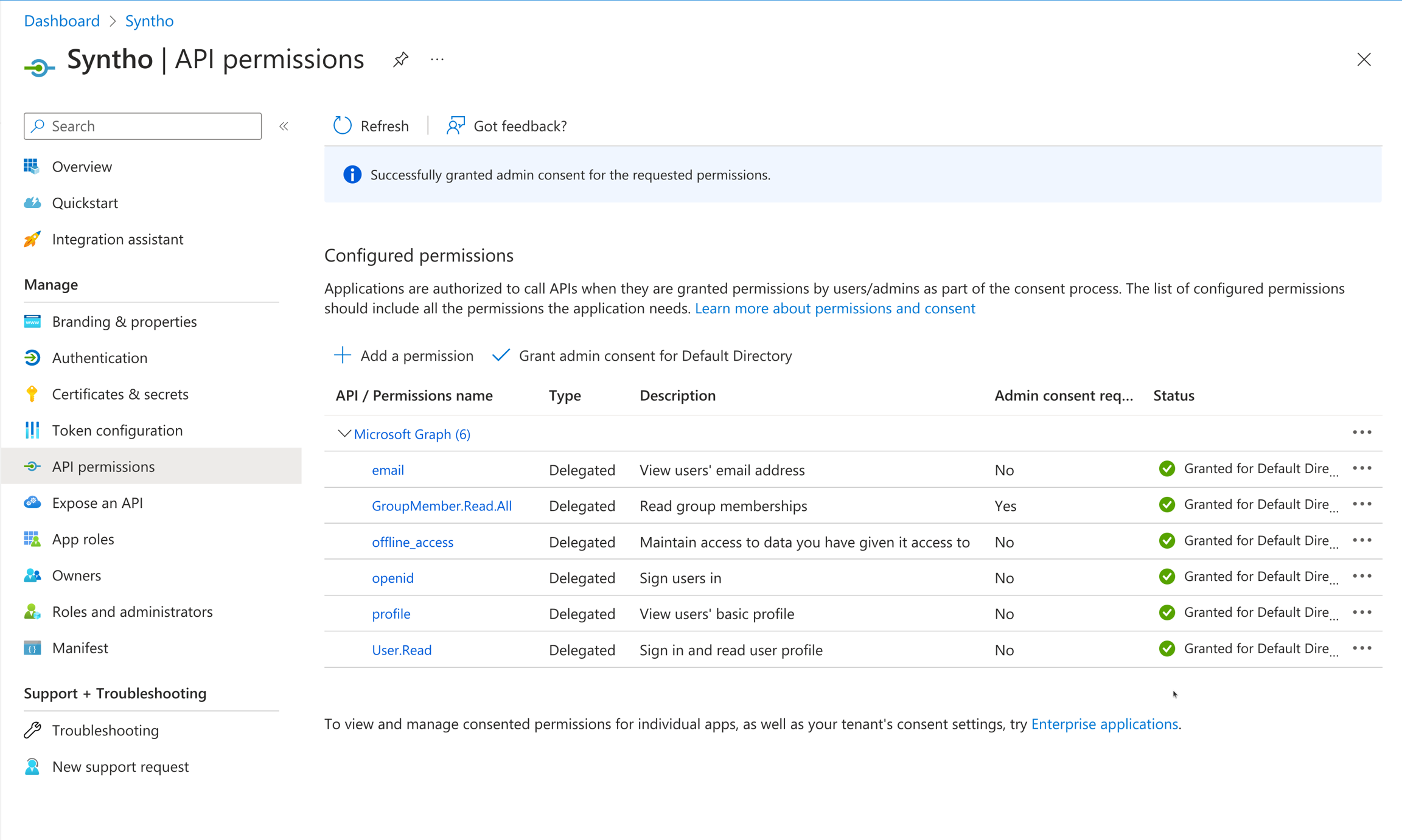This screenshot has width=1402, height=840.
Task: Open the Manifest menu item
Action: click(80, 648)
